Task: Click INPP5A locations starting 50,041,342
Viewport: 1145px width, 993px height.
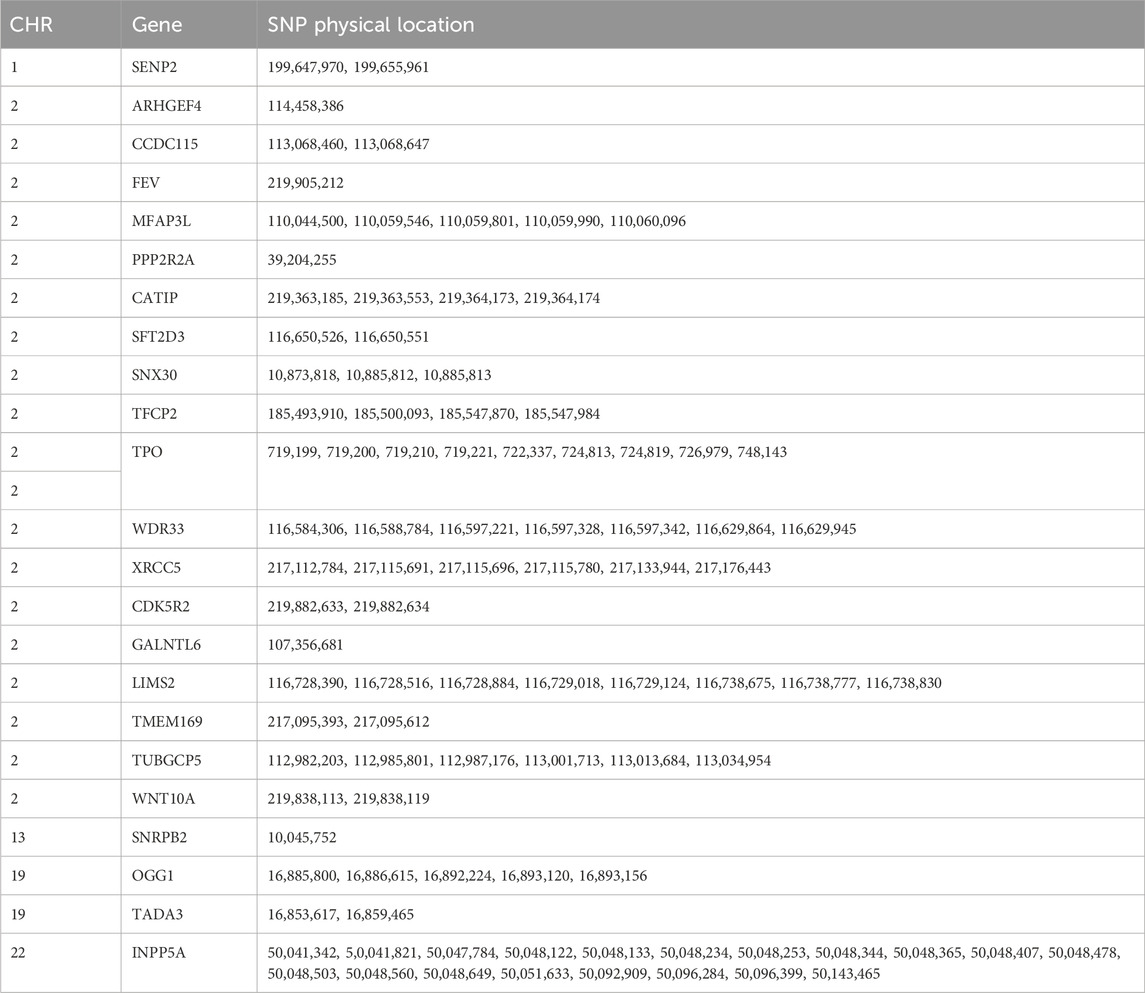Action: point(694,963)
